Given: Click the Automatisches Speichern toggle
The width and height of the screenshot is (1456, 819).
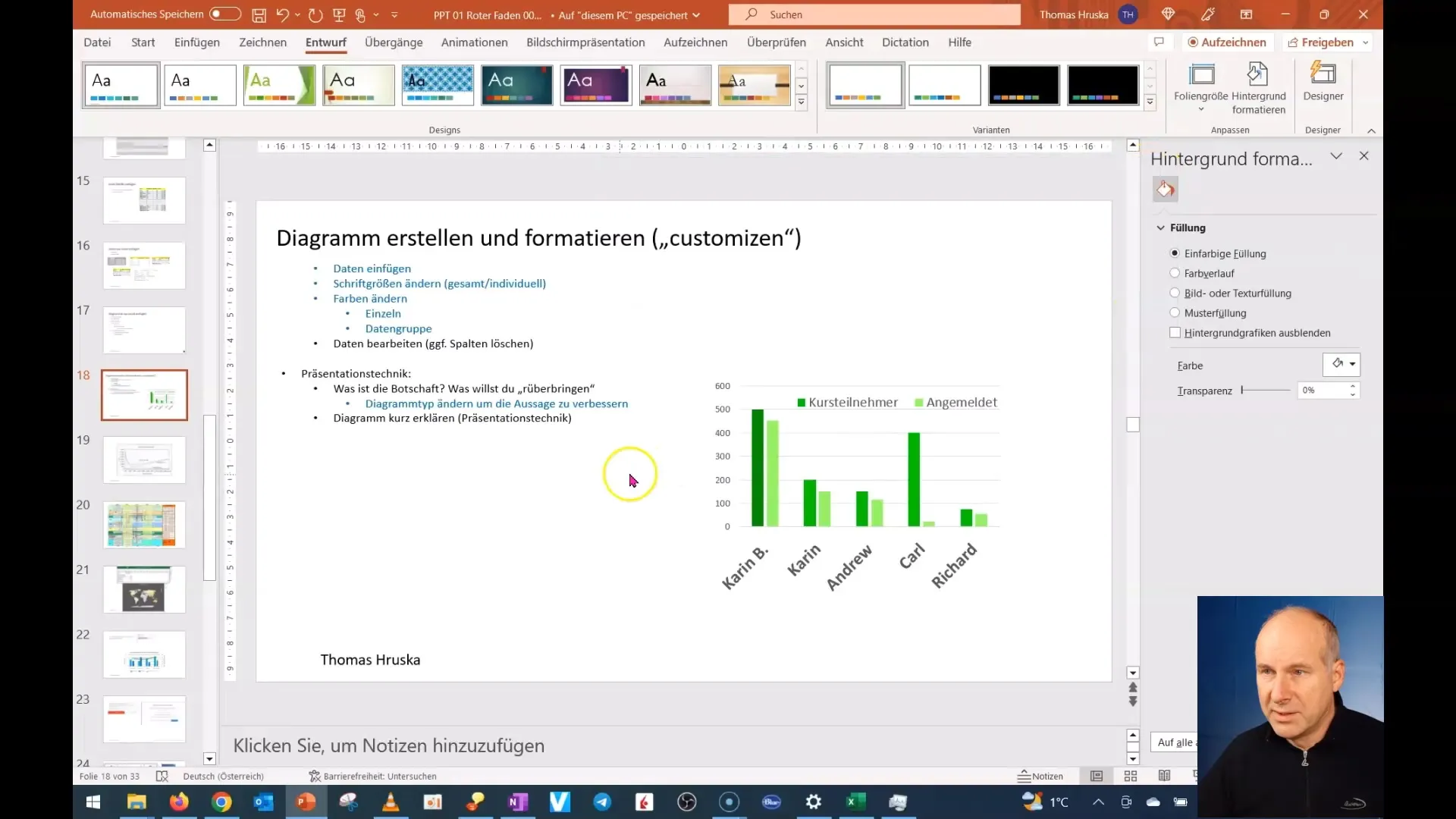Looking at the screenshot, I should (x=221, y=14).
